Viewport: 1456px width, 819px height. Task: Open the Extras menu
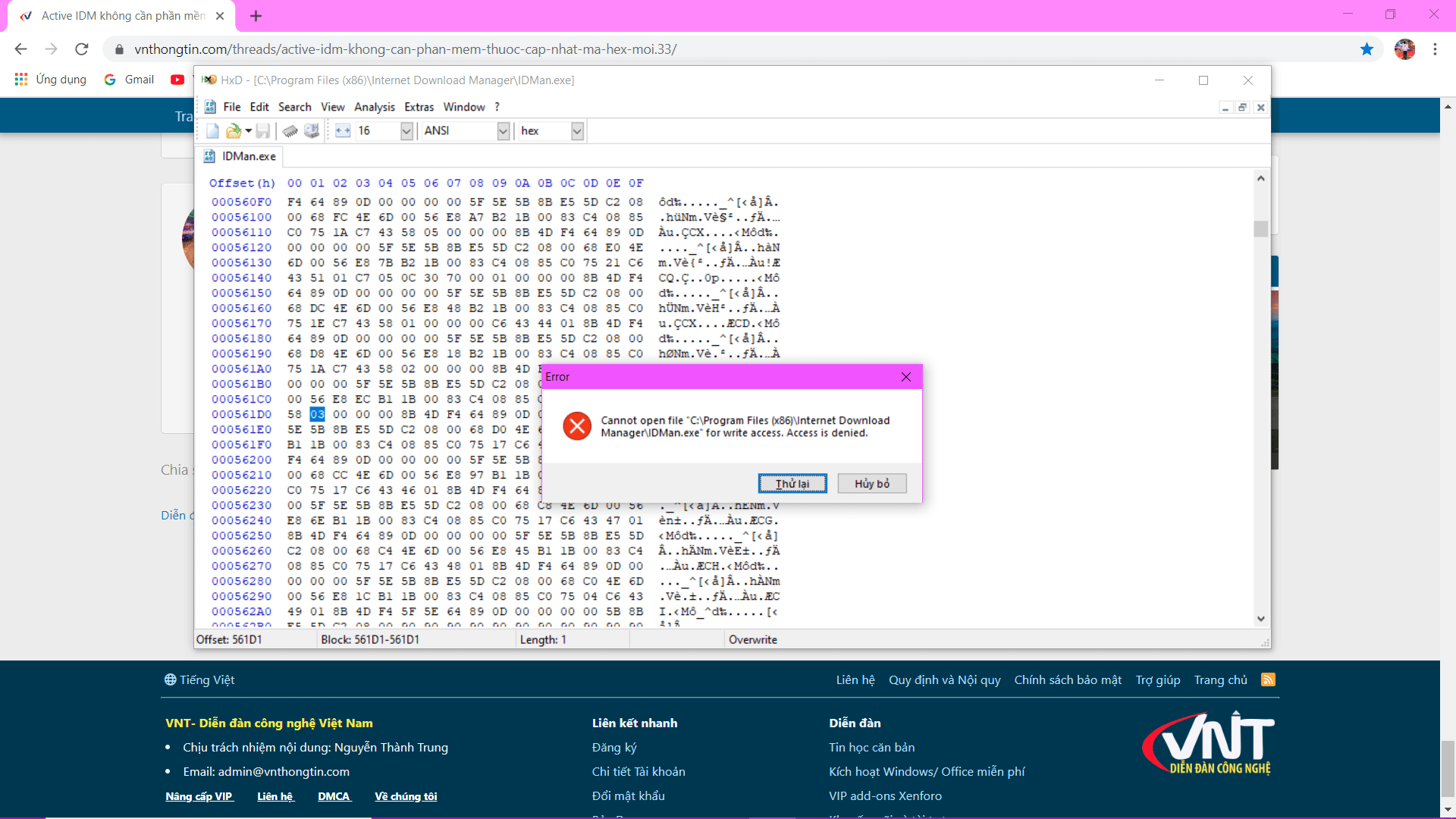[419, 107]
